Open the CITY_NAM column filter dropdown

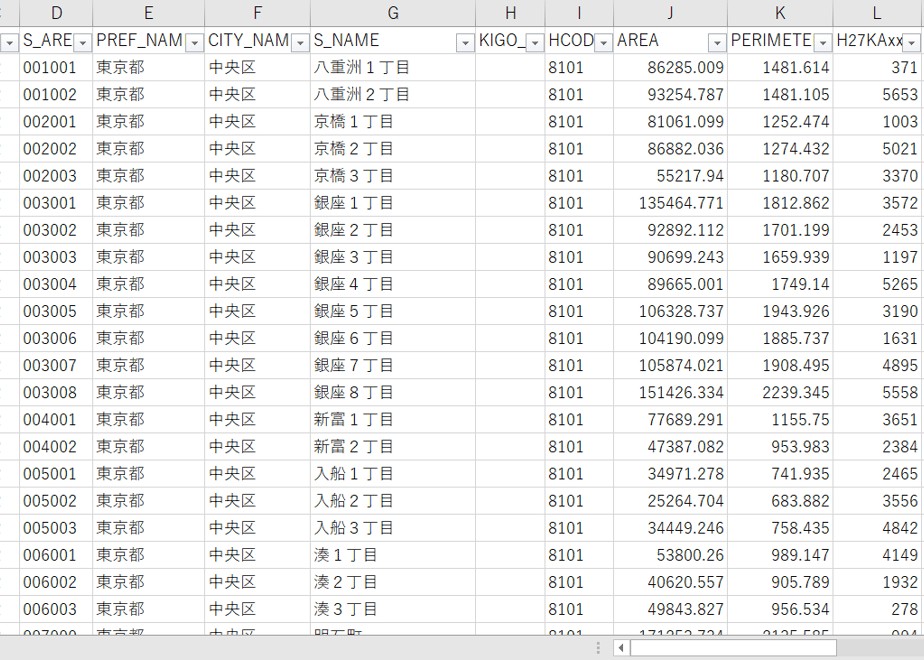point(301,42)
